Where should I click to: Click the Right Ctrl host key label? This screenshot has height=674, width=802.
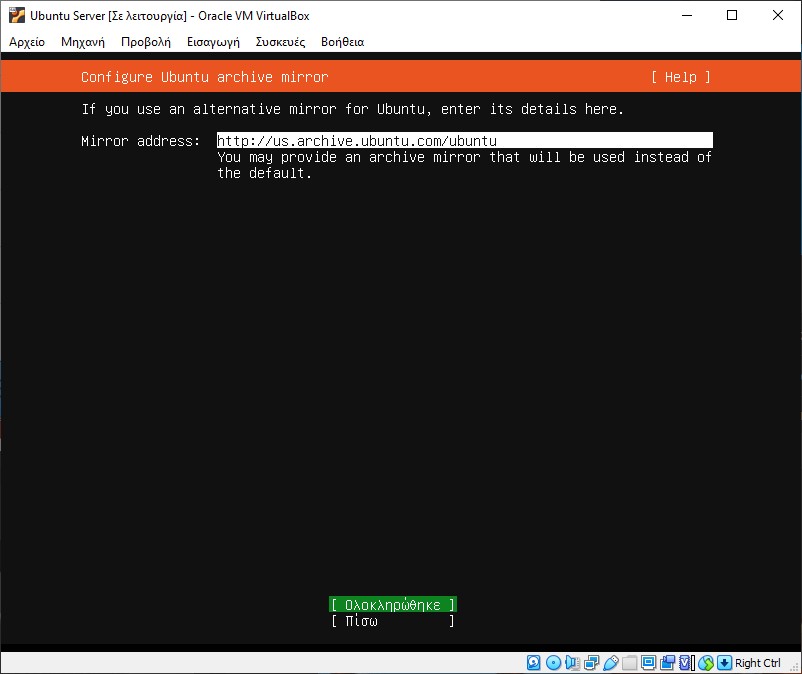coord(758,663)
